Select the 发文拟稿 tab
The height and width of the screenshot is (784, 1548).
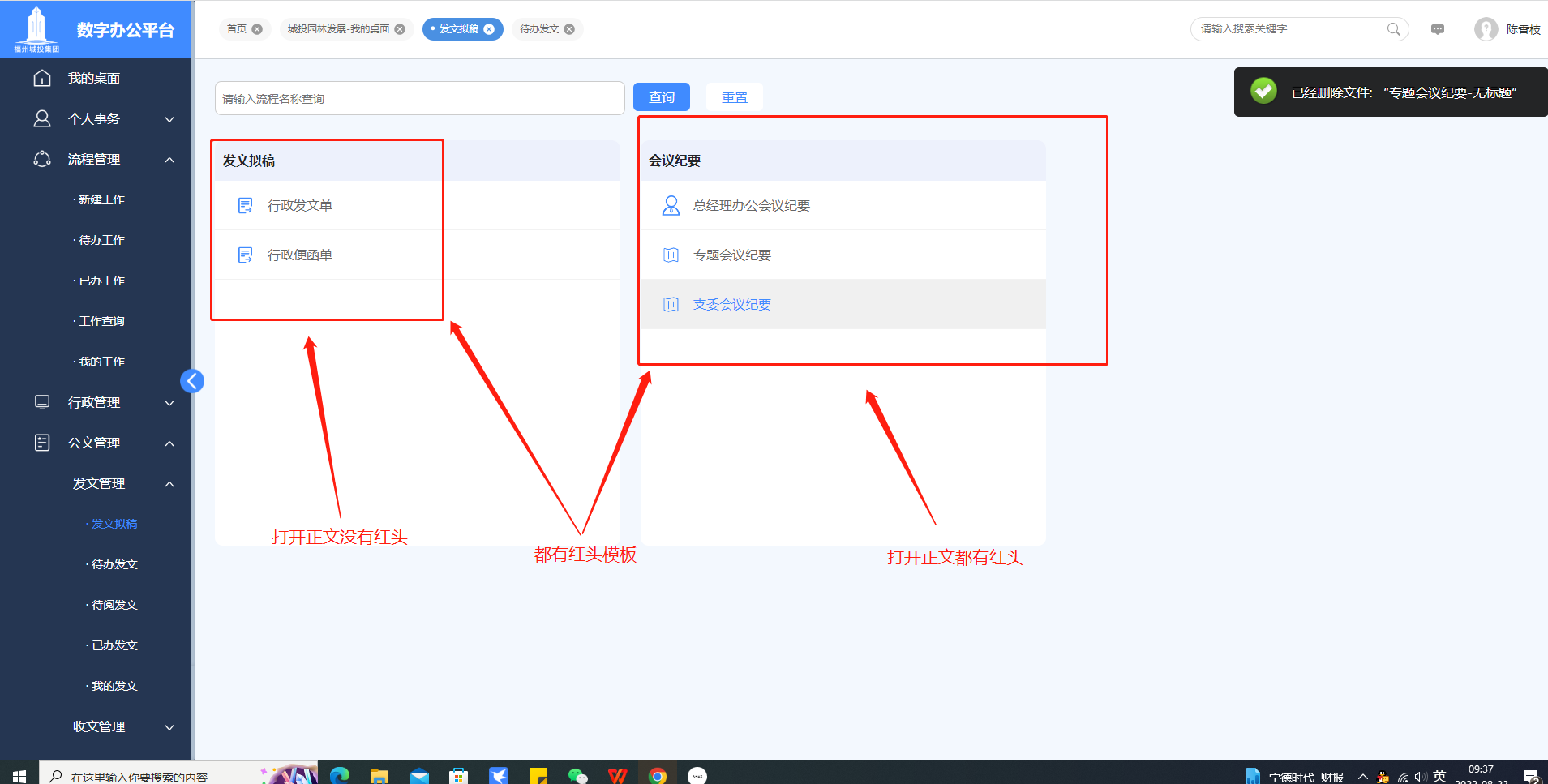(459, 29)
